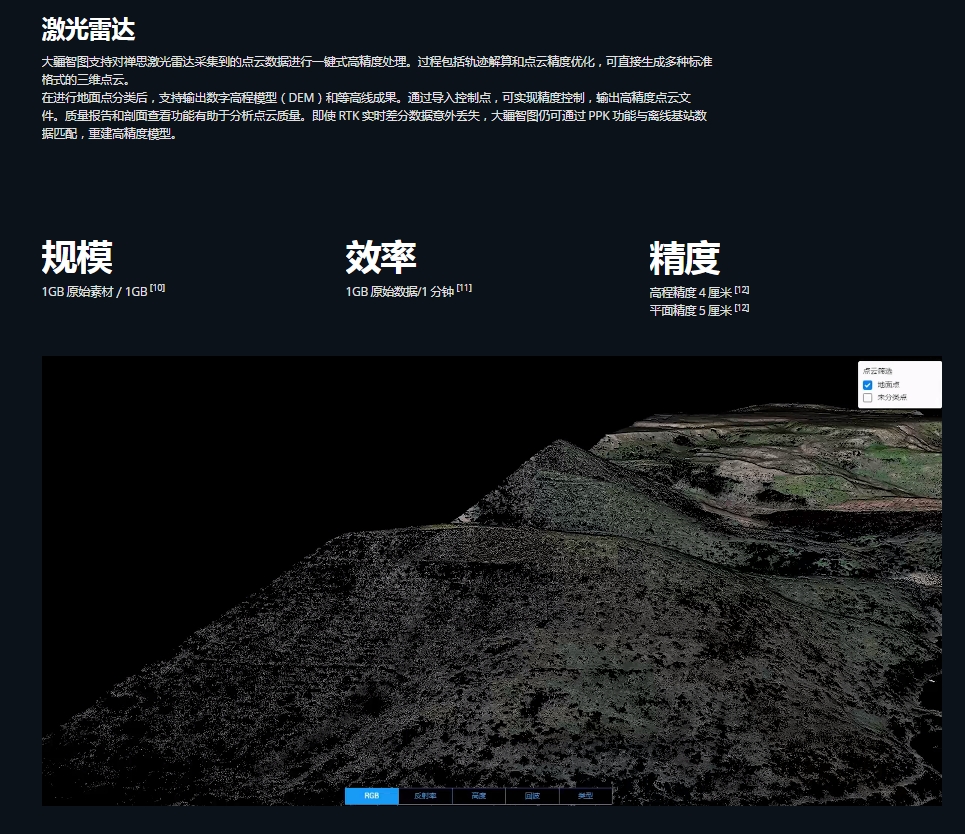This screenshot has height=834, width=965.
Task: Click the 点云筛选 panel title
Action: pos(877,369)
